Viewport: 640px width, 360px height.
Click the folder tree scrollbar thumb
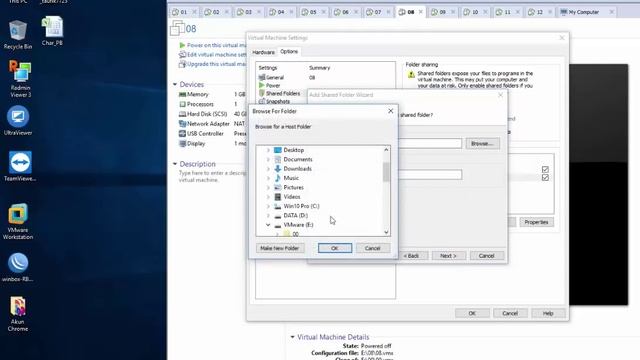(386, 171)
